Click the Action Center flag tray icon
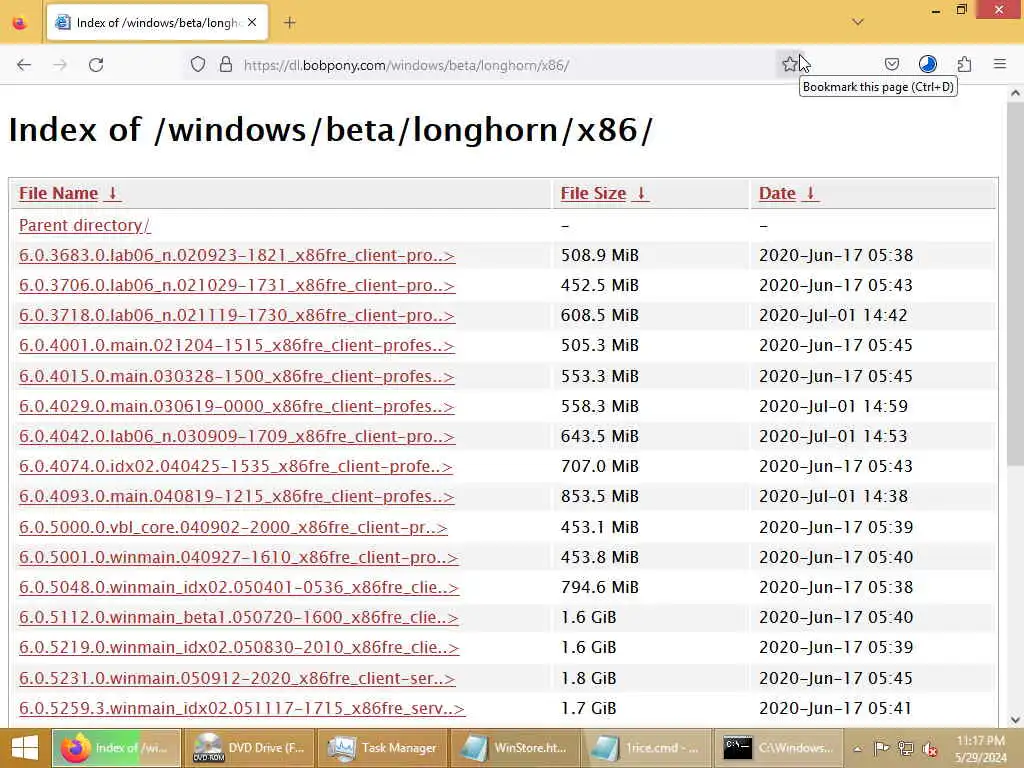This screenshot has width=1024, height=768. 881,749
